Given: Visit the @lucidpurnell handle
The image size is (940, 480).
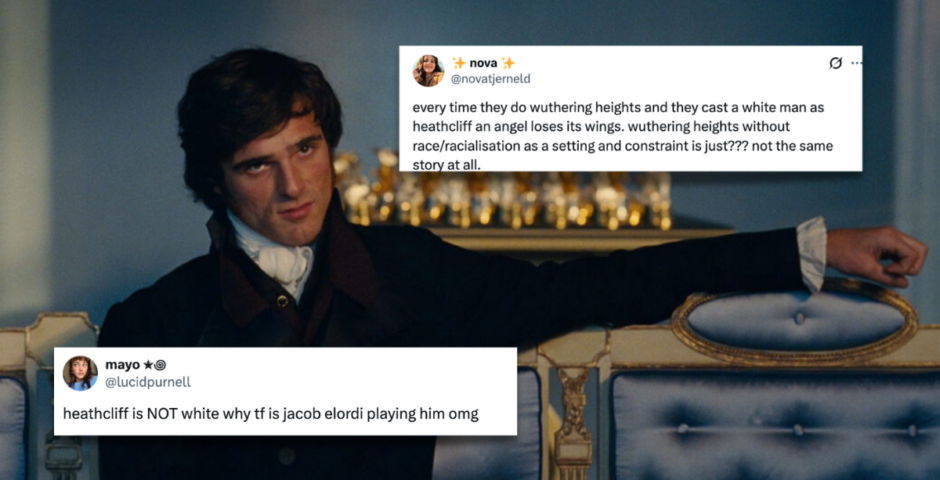Looking at the screenshot, I should [x=147, y=382].
